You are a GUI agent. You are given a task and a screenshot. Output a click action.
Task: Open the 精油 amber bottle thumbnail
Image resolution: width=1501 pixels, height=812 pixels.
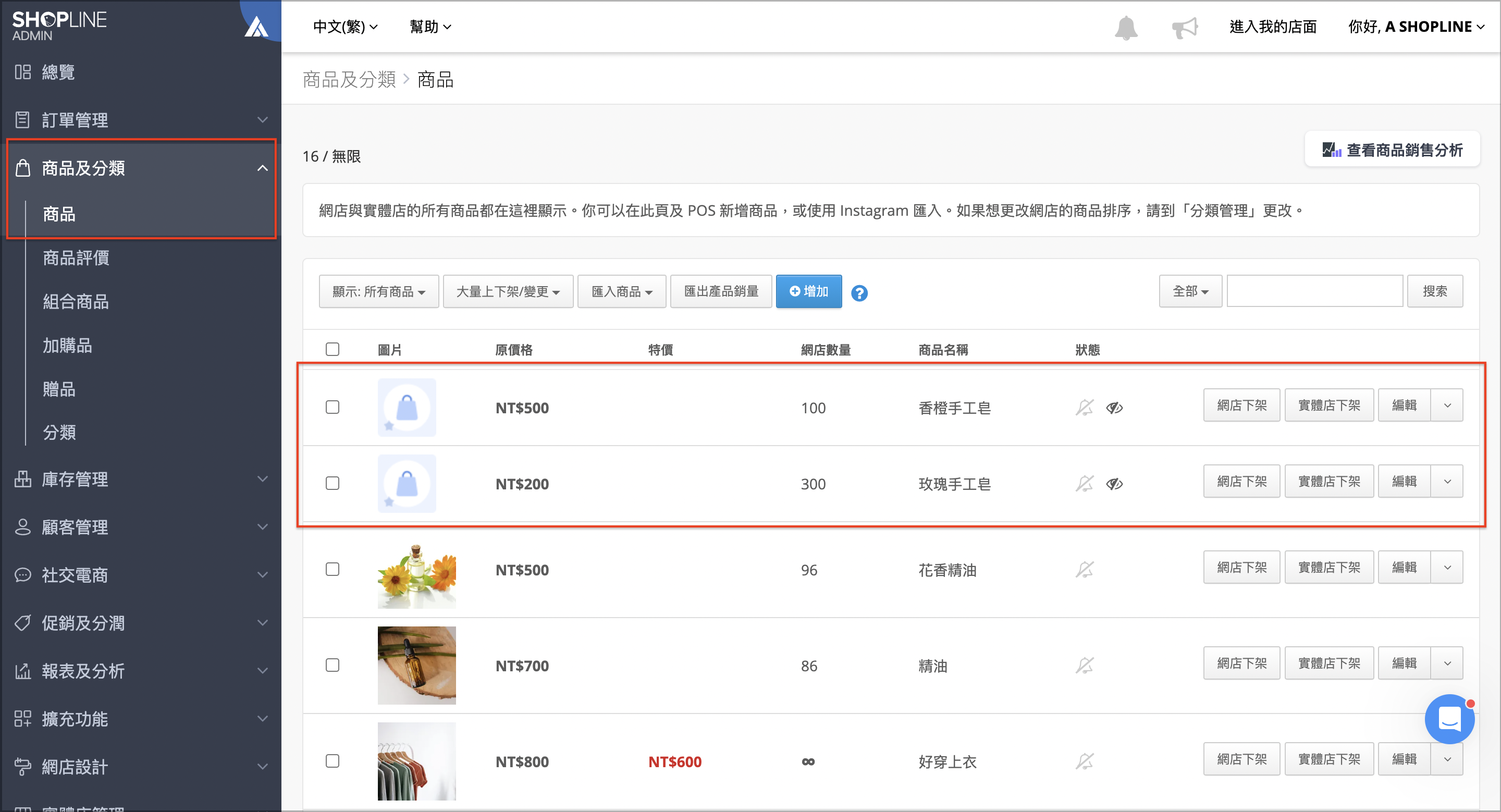(416, 665)
